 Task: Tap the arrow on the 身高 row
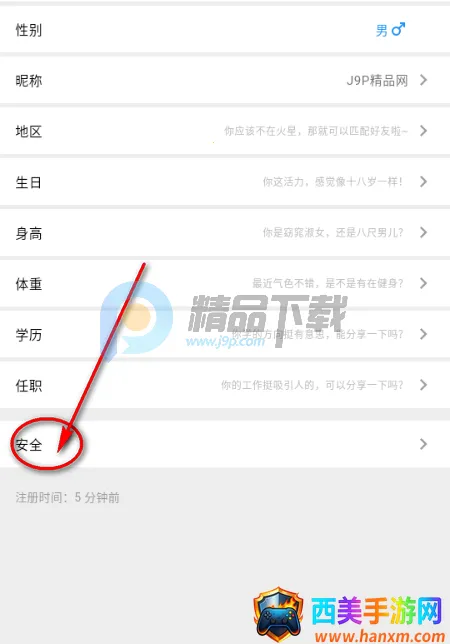pos(423,232)
